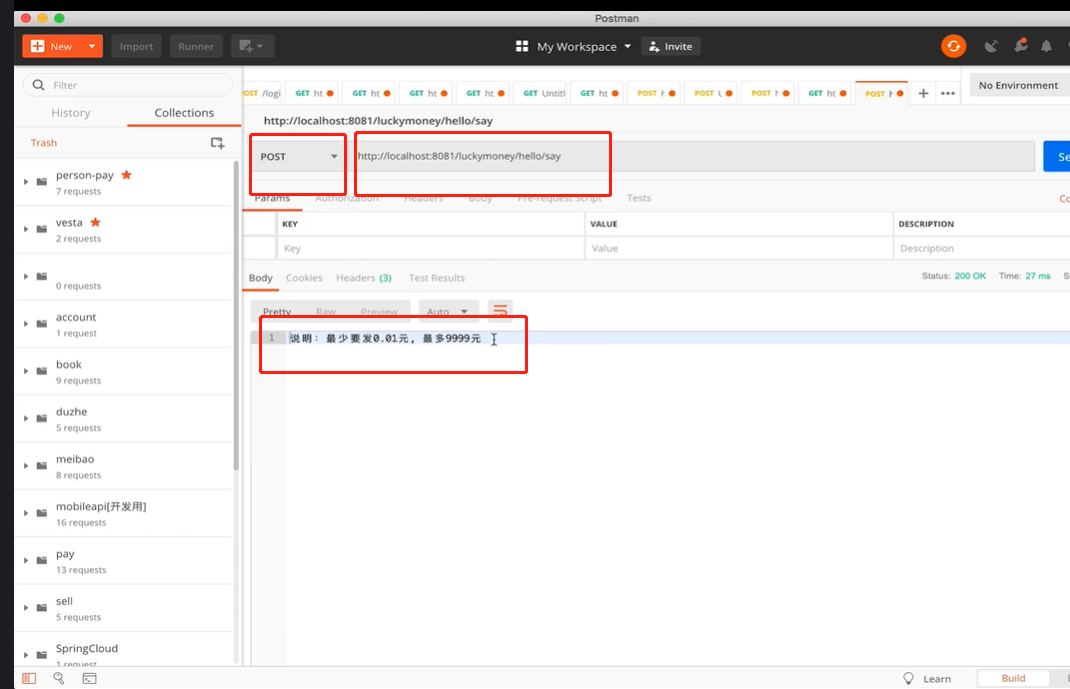1070x689 pixels.
Task: Click the Key parameter cell
Action: 431,248
